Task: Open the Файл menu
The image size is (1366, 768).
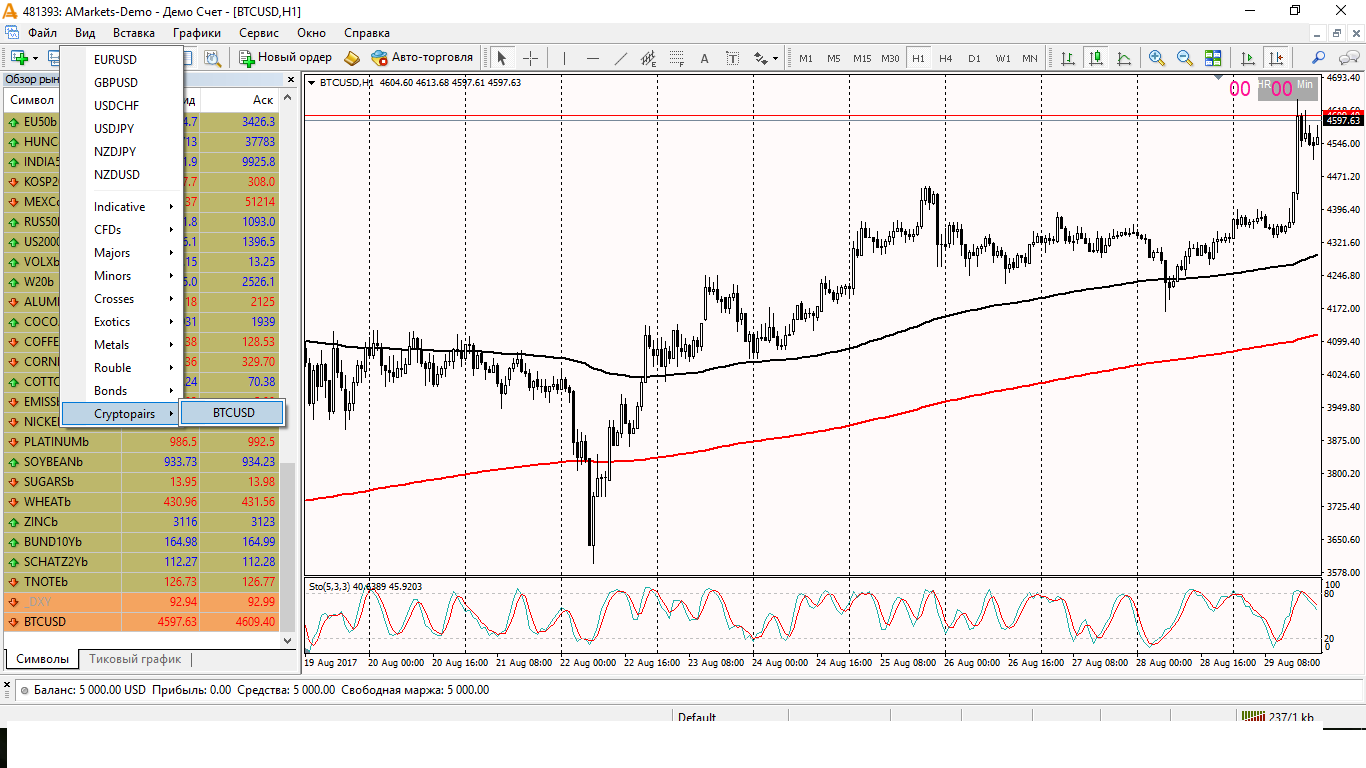Action: coord(42,33)
